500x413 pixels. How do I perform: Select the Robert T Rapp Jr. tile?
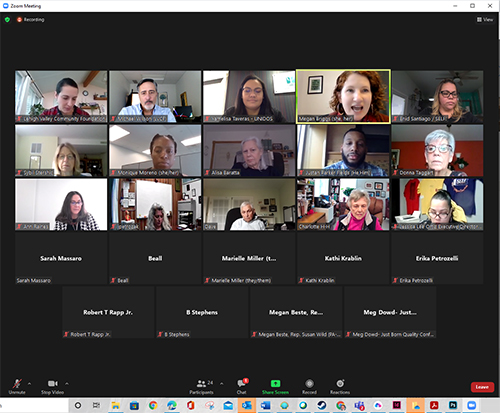[108, 312]
